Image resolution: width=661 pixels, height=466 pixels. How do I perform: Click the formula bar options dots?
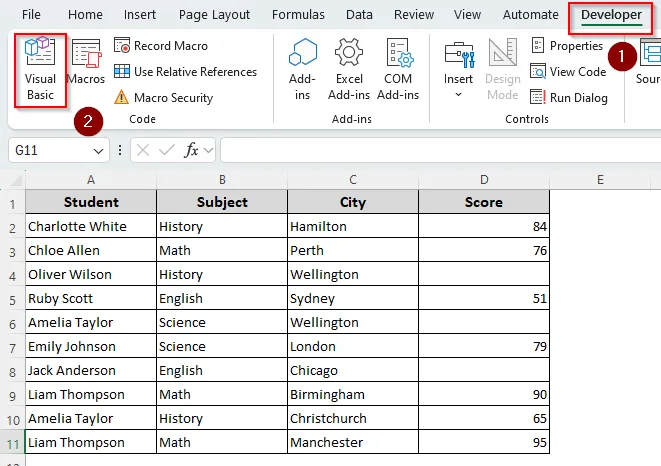[x=120, y=150]
